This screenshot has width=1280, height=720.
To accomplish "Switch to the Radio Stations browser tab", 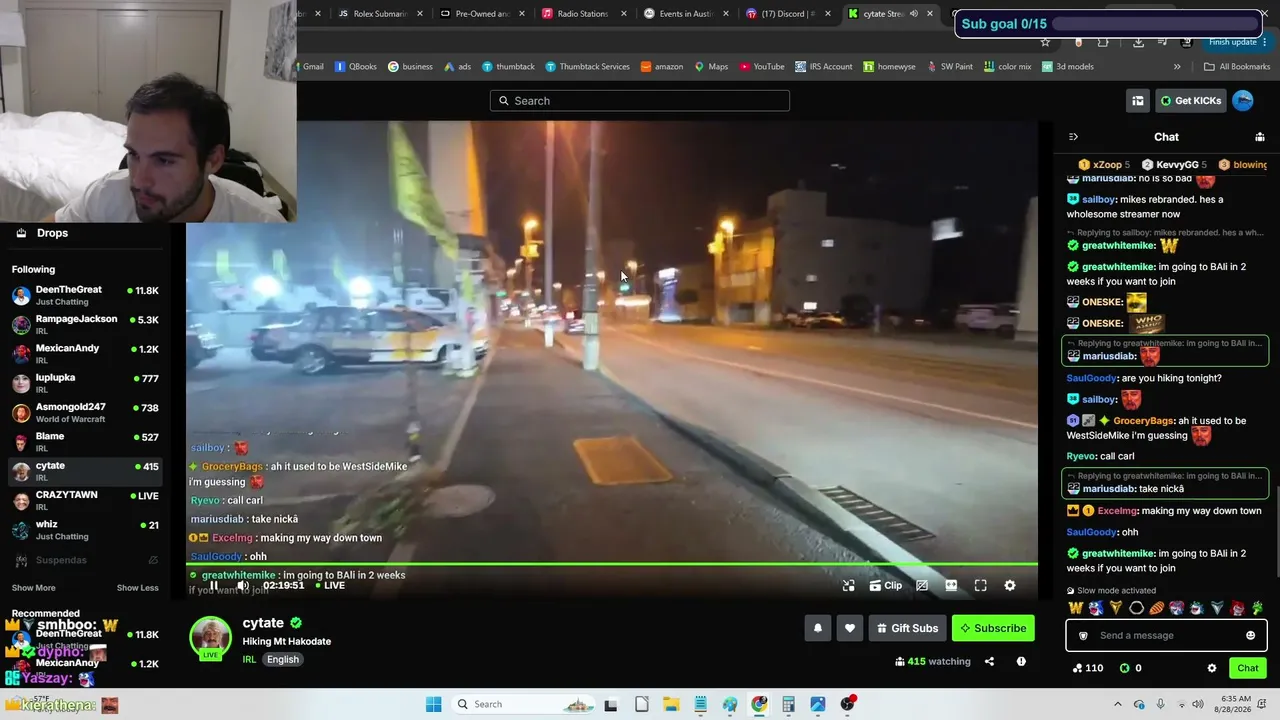I will [583, 14].
